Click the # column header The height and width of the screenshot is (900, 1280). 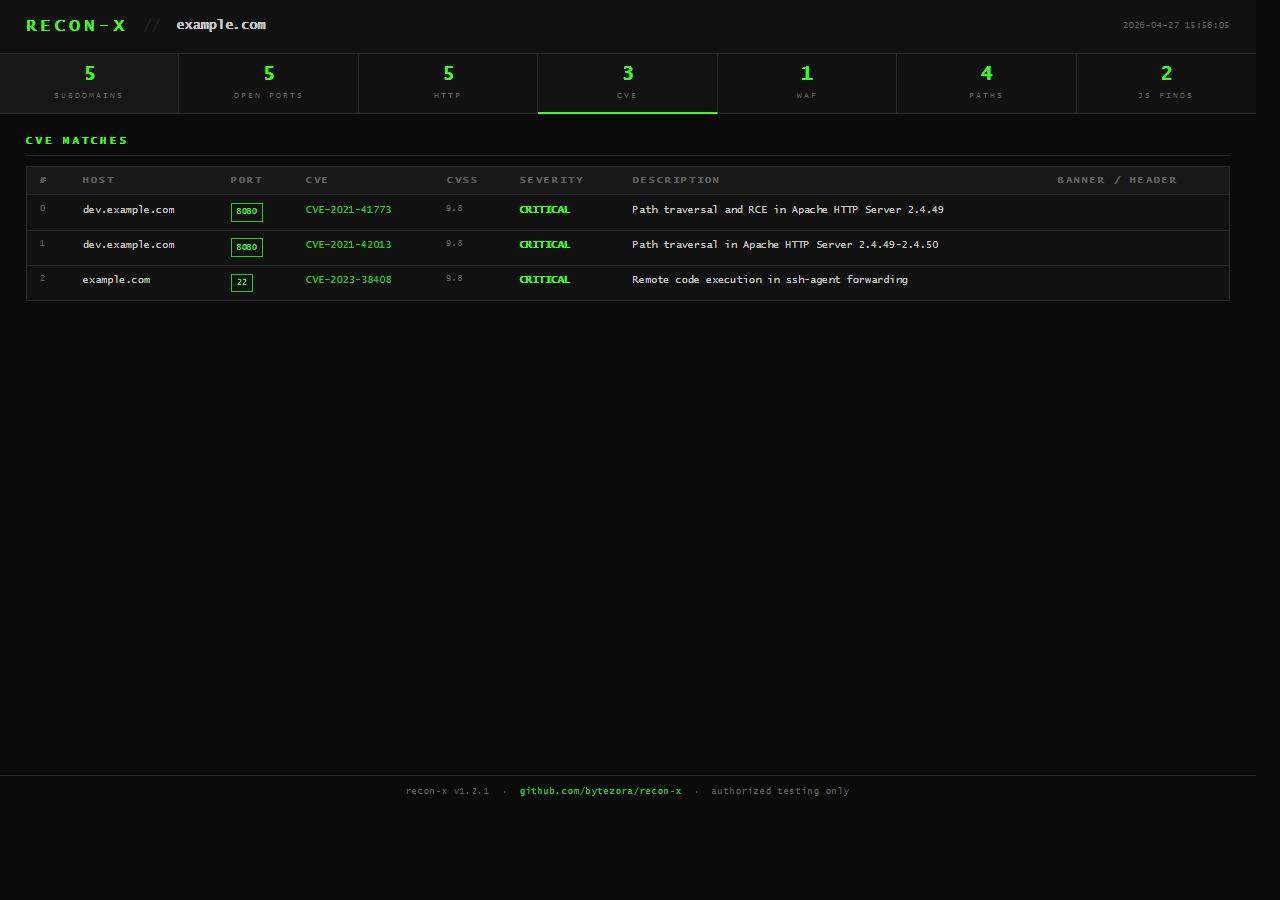pos(43,180)
